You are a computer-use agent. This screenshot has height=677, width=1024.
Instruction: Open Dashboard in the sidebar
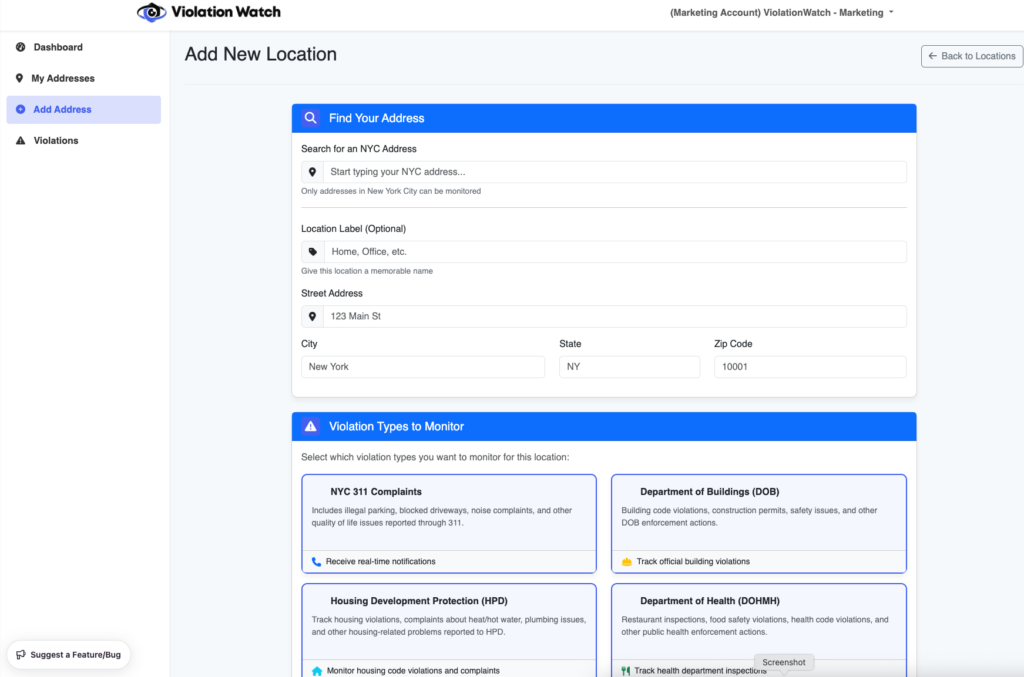58,47
